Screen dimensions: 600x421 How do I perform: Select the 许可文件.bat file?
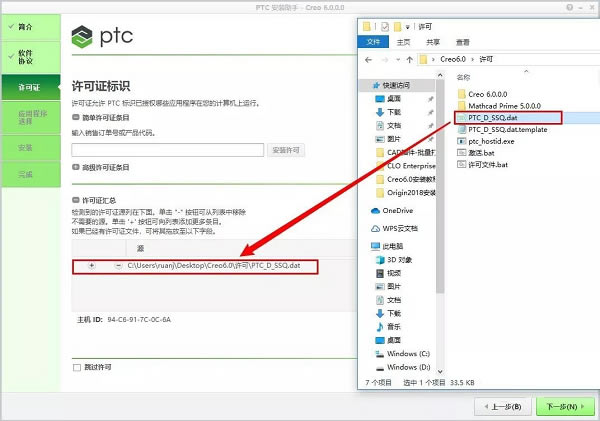[483, 165]
